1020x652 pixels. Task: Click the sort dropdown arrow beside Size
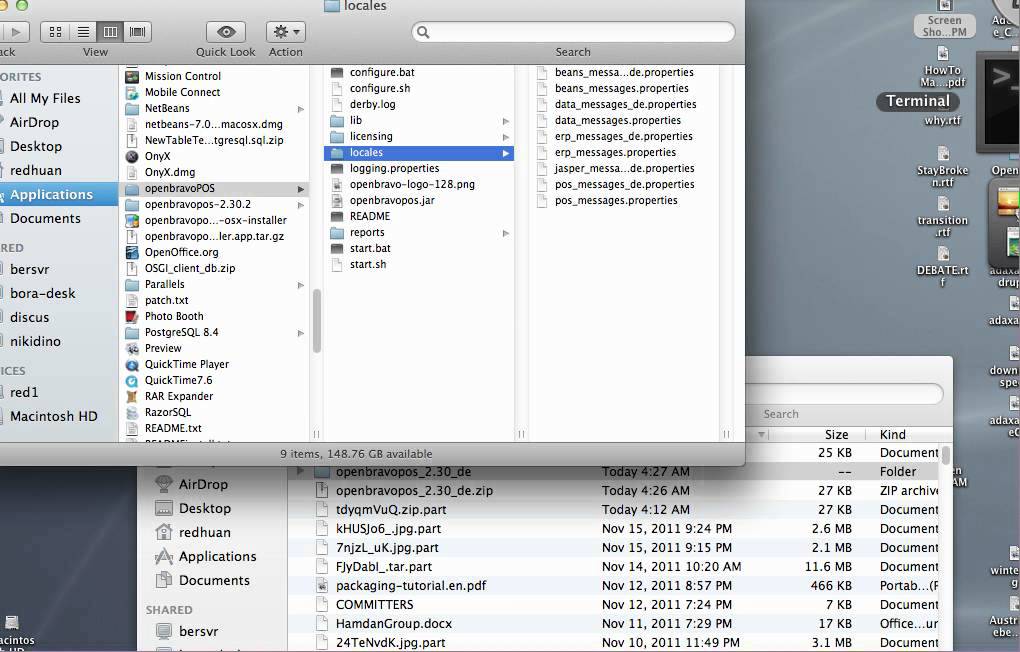pos(761,435)
